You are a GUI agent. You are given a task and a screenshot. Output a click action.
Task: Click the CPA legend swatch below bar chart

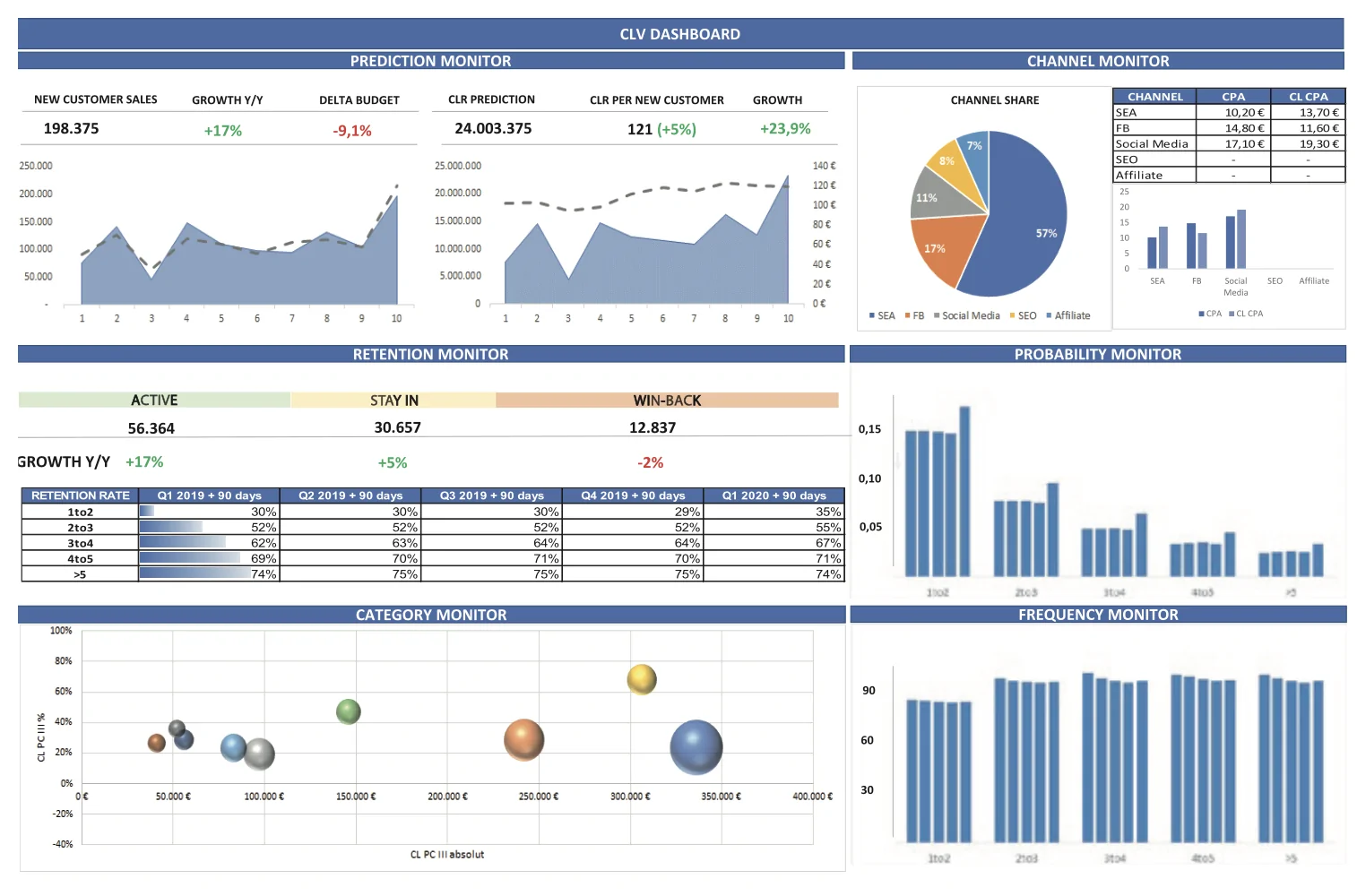point(1201,314)
